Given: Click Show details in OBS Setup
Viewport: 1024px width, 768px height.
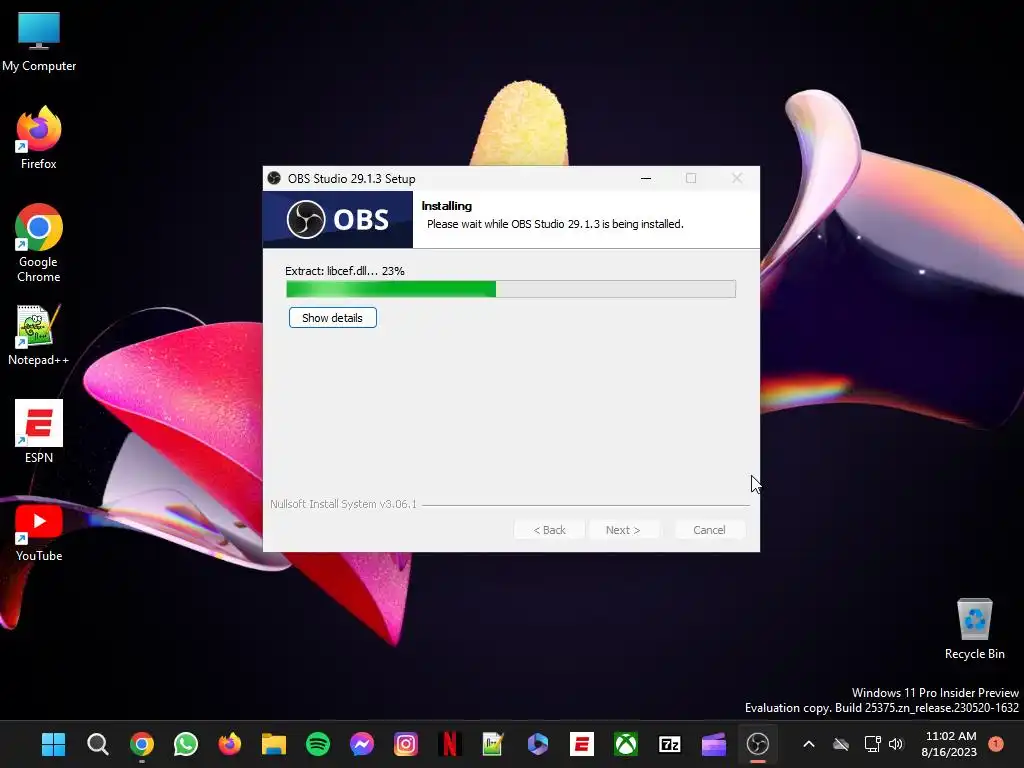Looking at the screenshot, I should (332, 318).
